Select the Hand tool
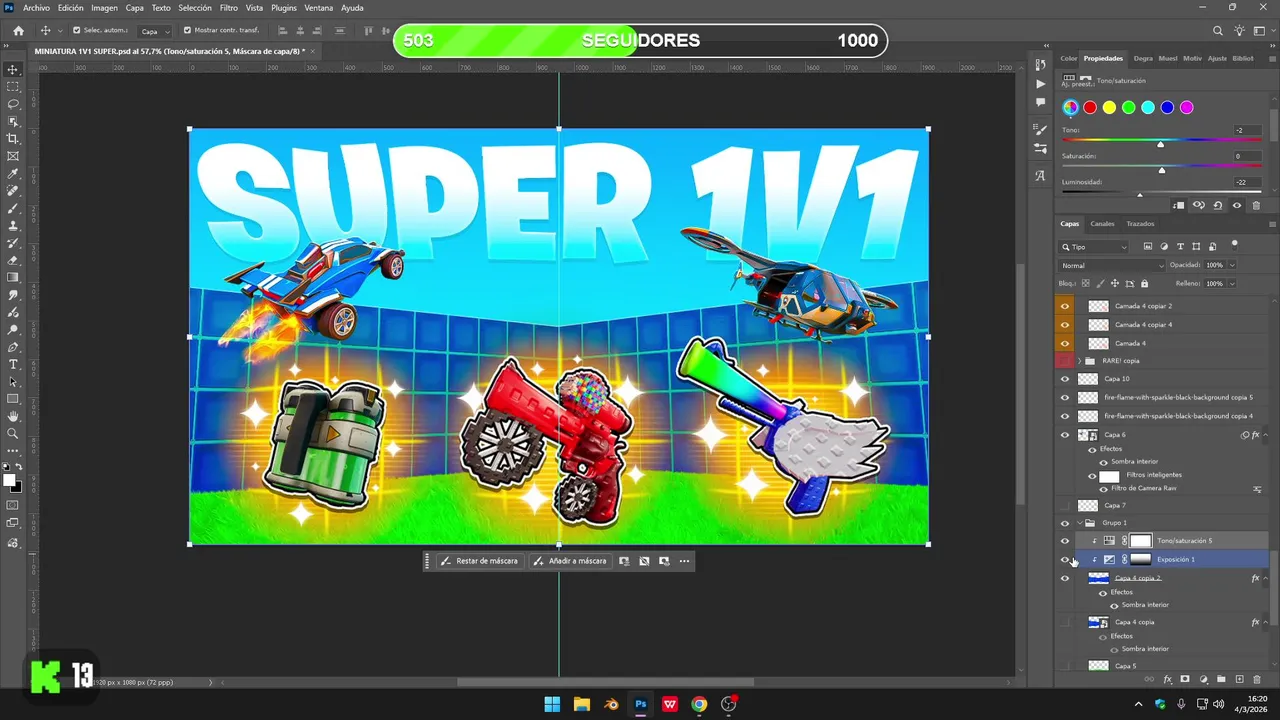The height and width of the screenshot is (720, 1280). pyautogui.click(x=13, y=416)
